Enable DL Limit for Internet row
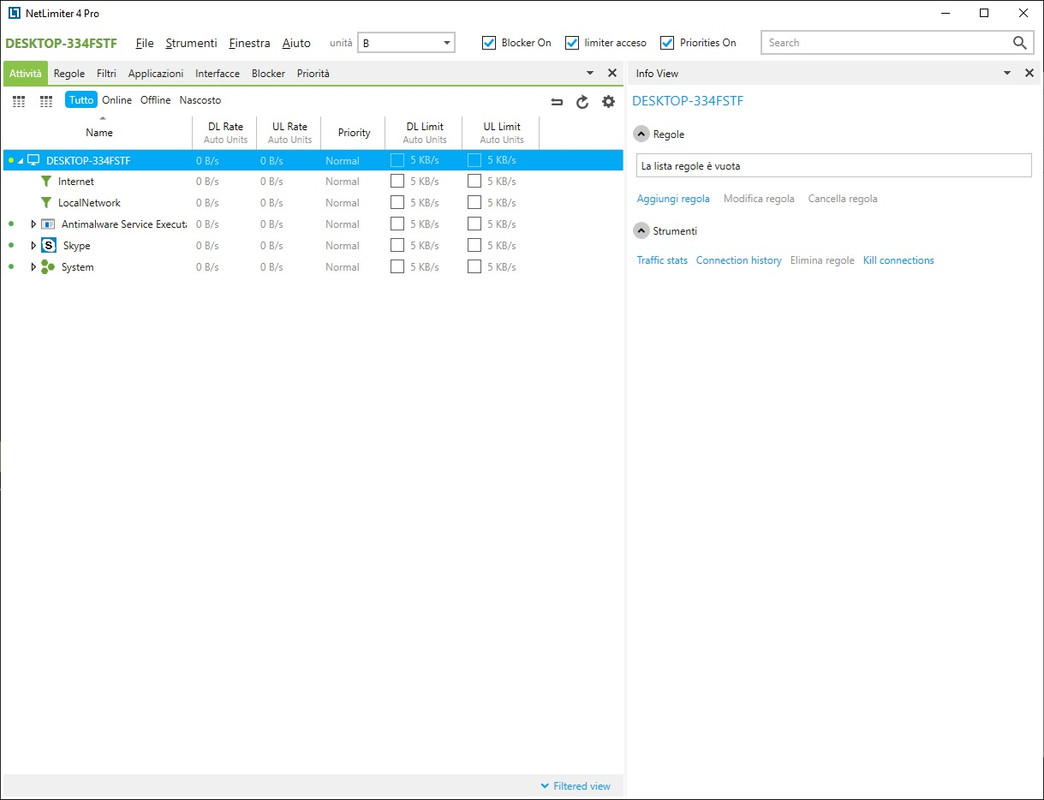1044x800 pixels. (397, 181)
